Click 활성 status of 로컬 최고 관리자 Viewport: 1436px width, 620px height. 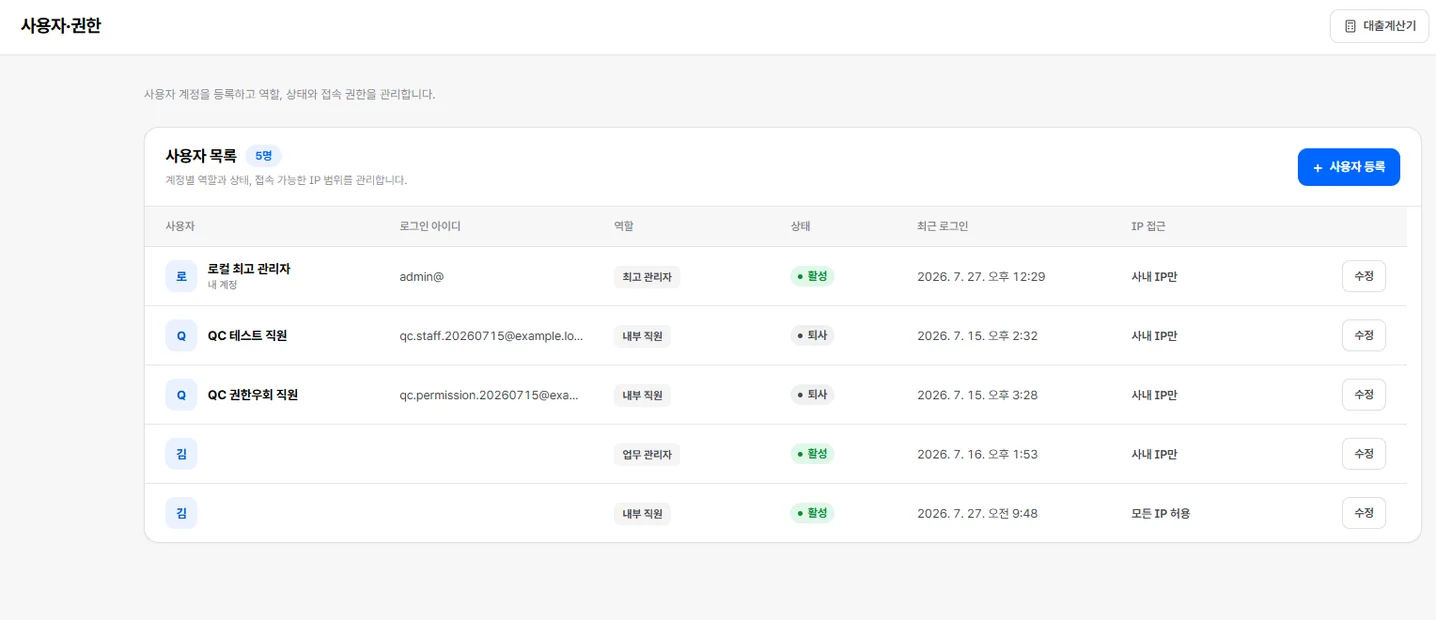point(812,276)
